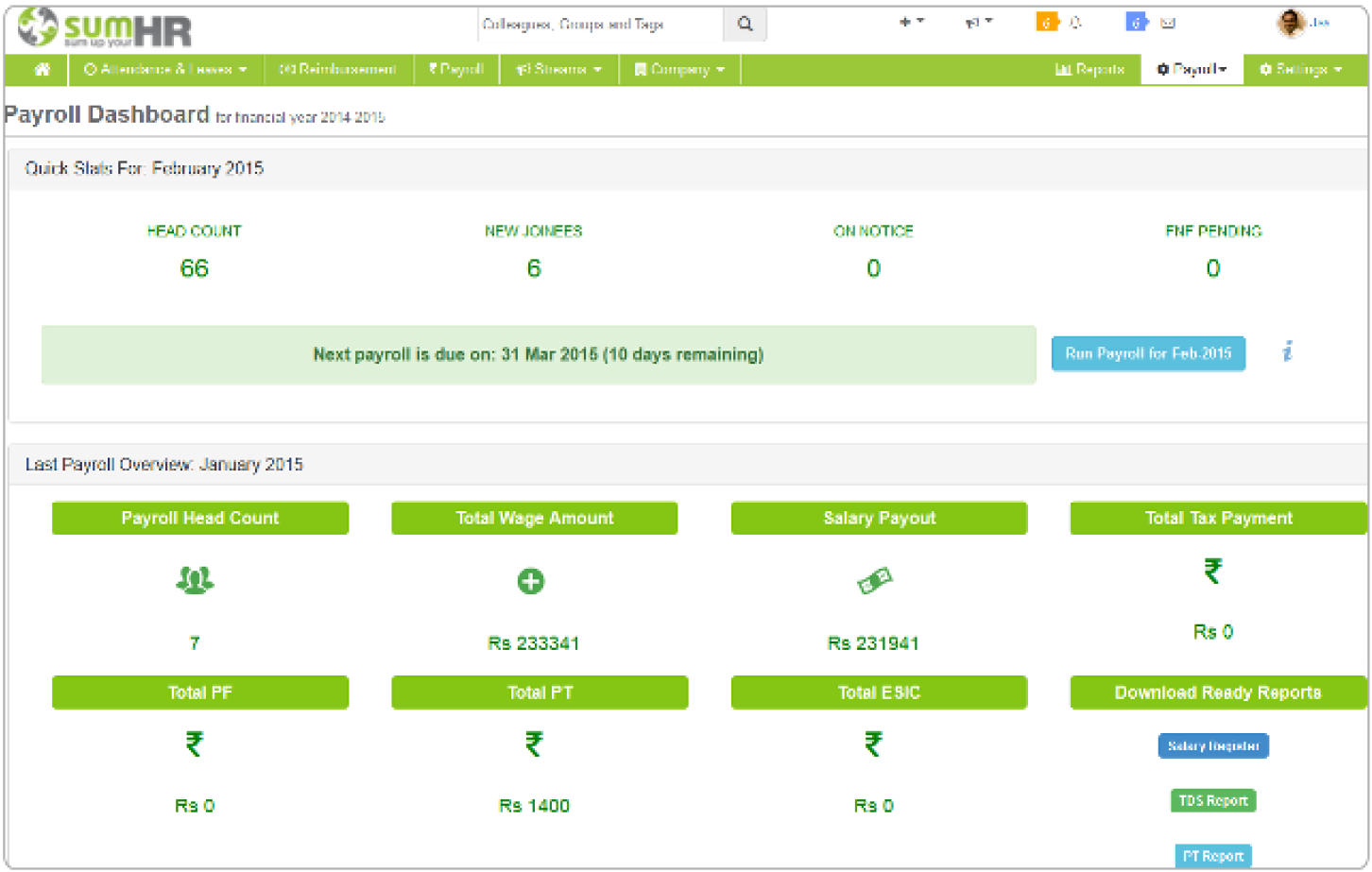This screenshot has height=872, width=1372.
Task: Click the Salary Payout header
Action: tap(879, 518)
